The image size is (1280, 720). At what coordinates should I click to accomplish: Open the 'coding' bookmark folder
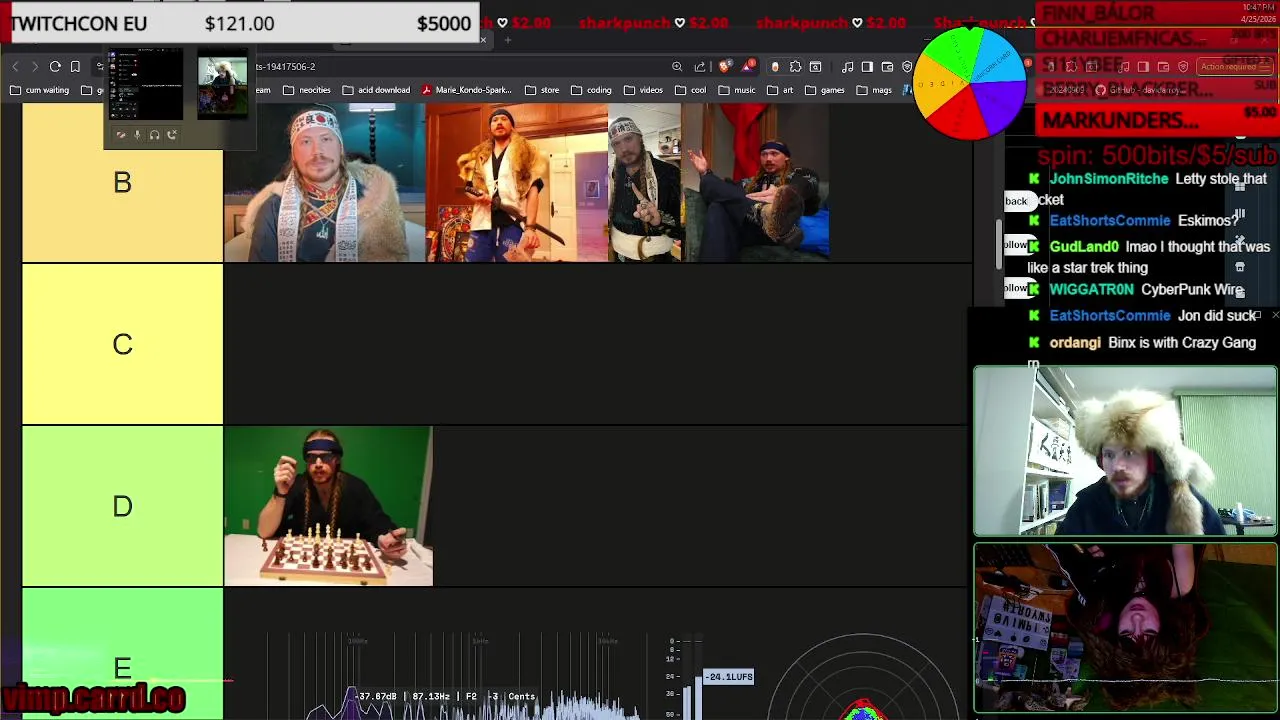click(591, 90)
